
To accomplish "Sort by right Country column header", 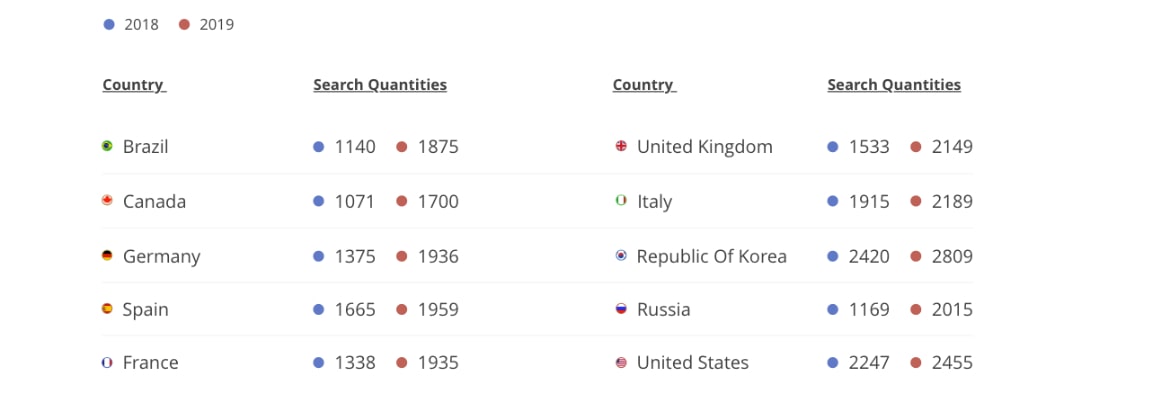I will point(645,85).
